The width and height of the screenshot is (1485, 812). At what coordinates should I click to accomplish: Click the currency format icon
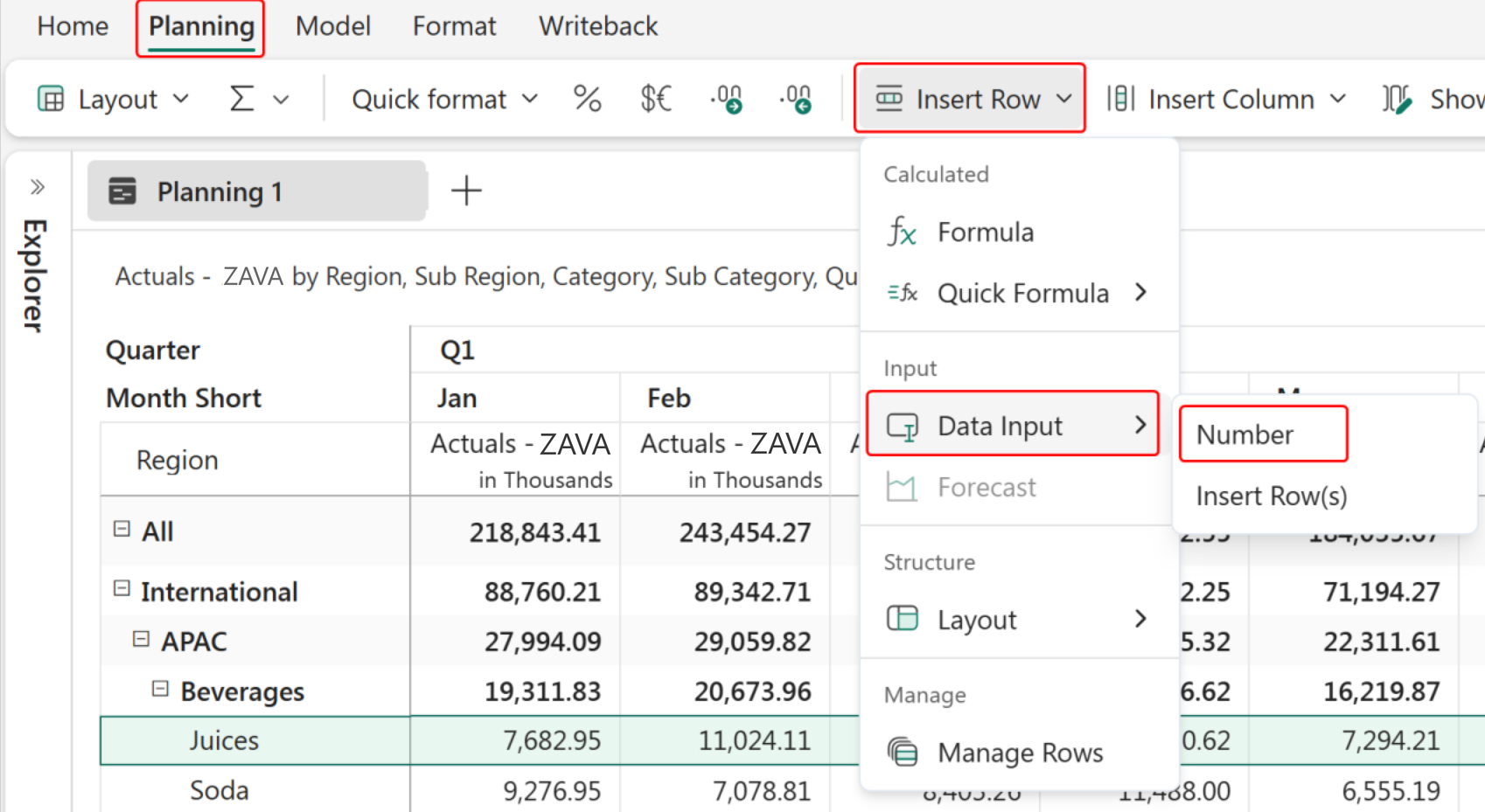[656, 99]
